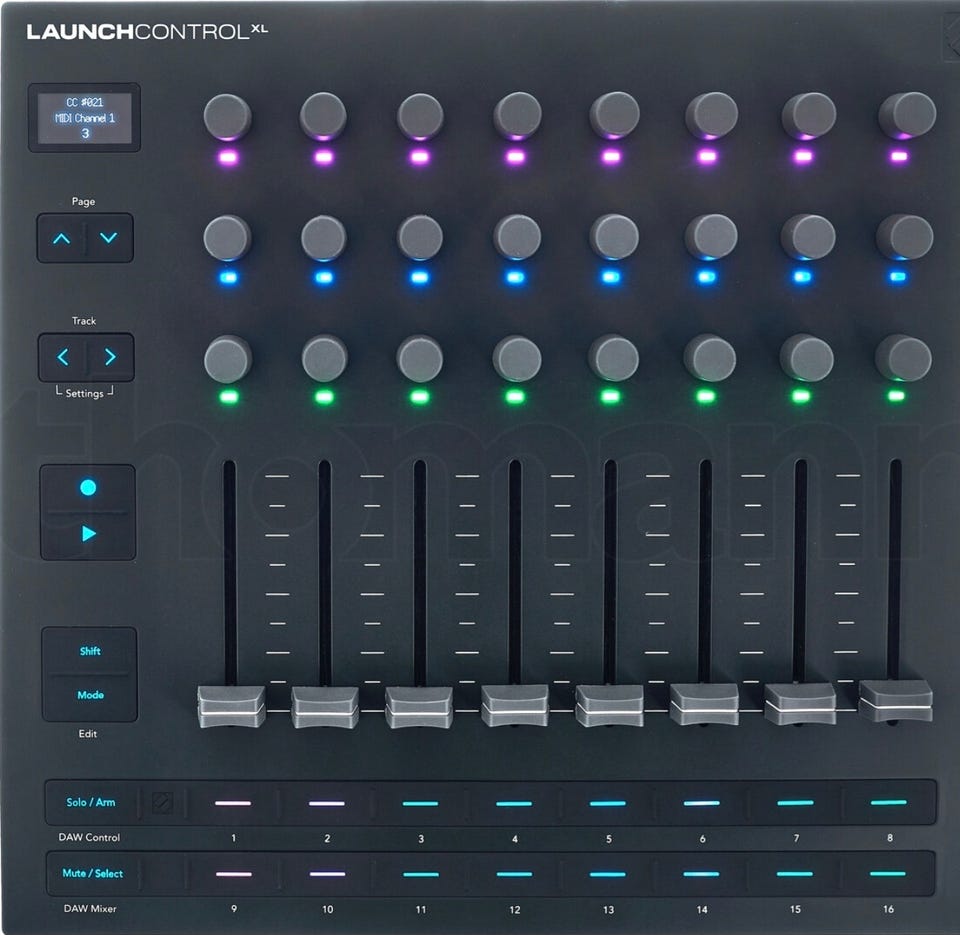Click the sixth purple-lit knob in top row
The image size is (960, 935).
[x=711, y=115]
